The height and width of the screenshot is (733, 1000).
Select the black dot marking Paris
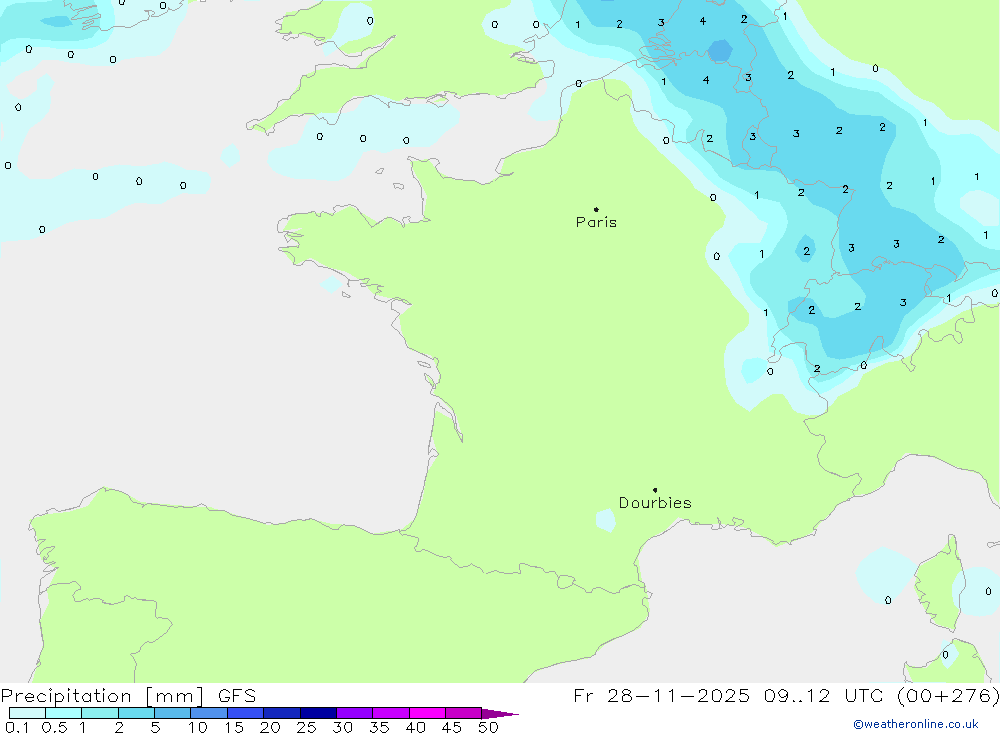(596, 209)
